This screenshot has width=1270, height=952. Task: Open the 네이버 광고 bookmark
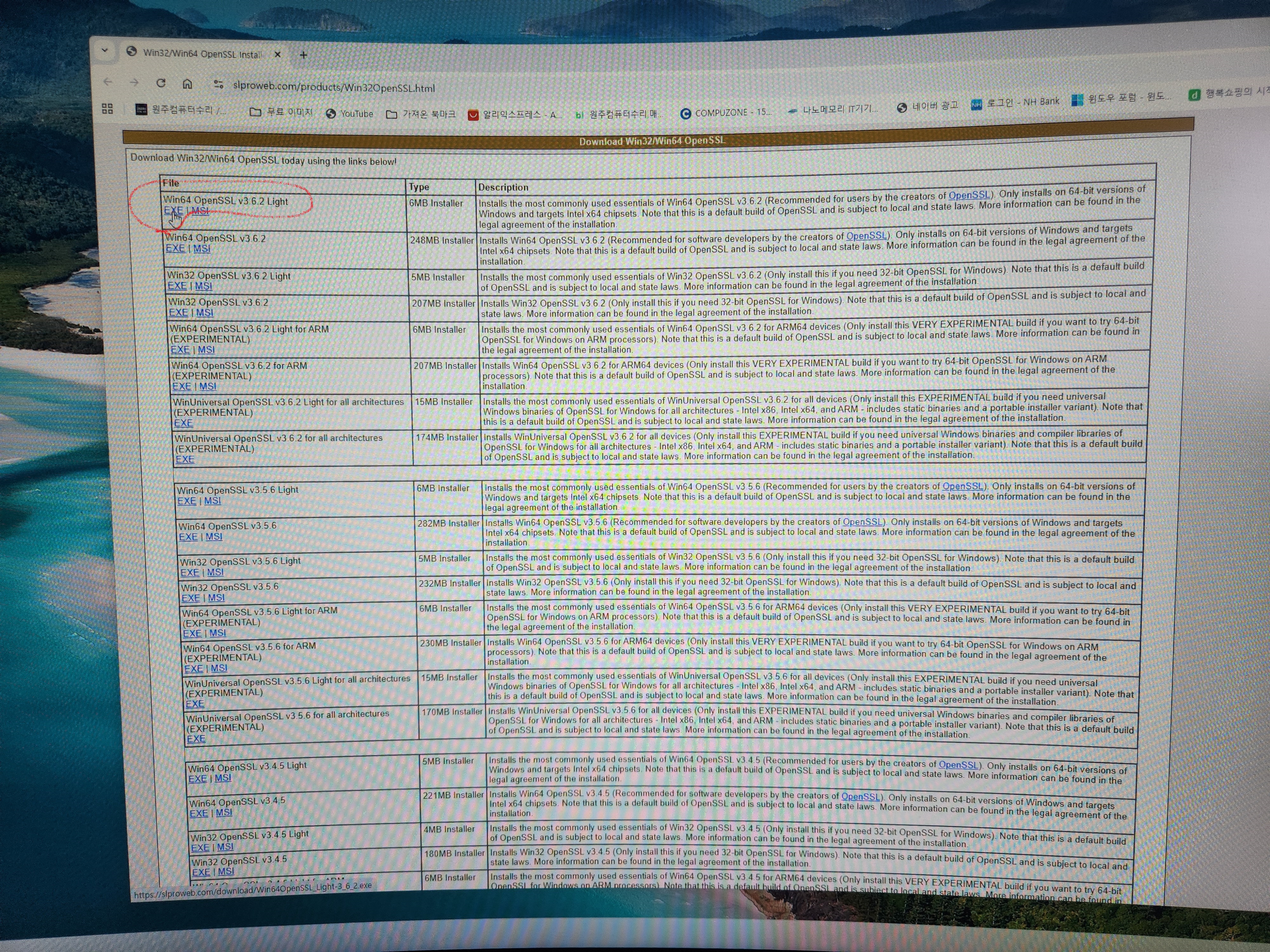pos(928,106)
